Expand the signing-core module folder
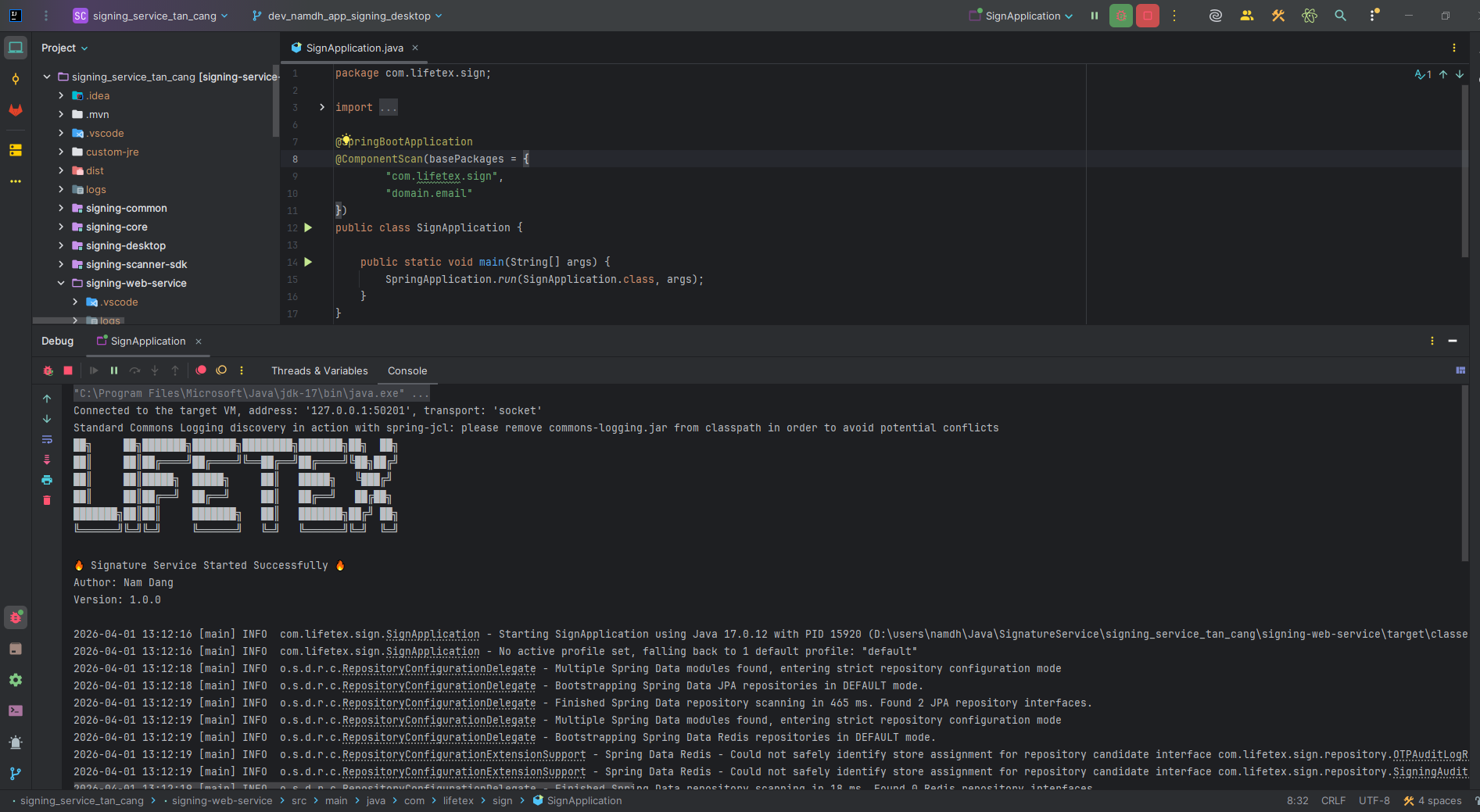1480x812 pixels. pos(61,227)
